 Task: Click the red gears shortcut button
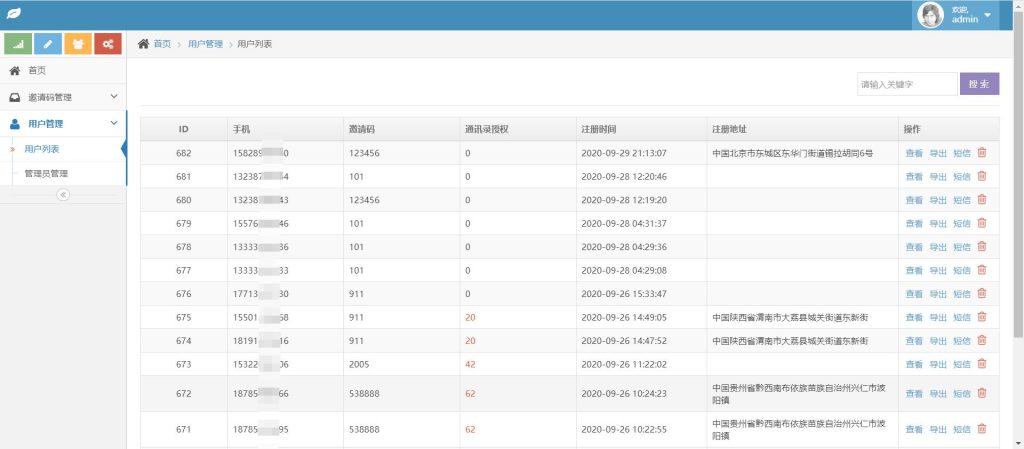coord(108,44)
